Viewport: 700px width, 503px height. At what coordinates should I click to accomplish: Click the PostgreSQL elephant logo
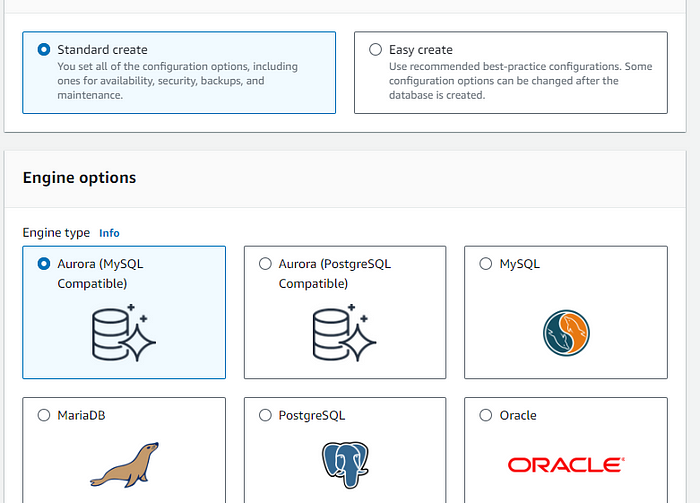345,465
